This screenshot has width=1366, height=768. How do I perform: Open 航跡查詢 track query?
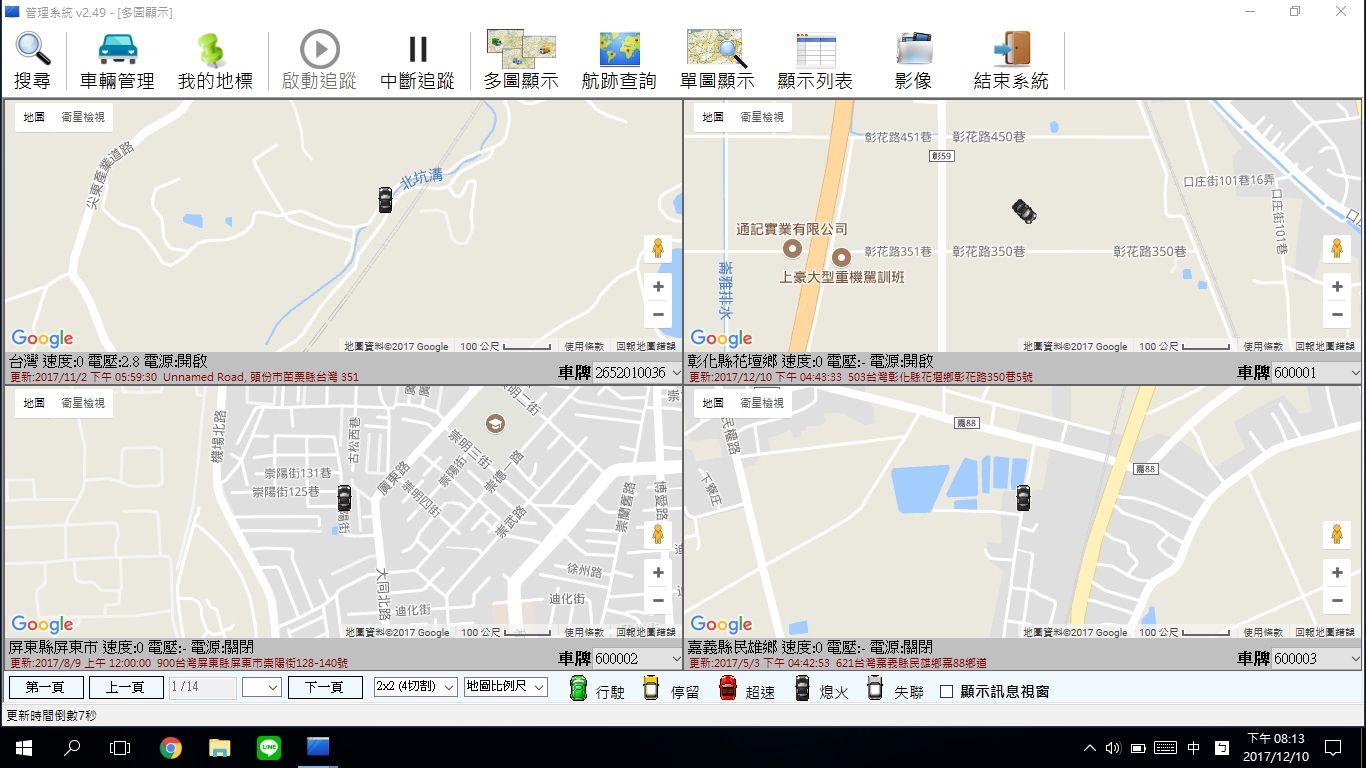(x=619, y=61)
